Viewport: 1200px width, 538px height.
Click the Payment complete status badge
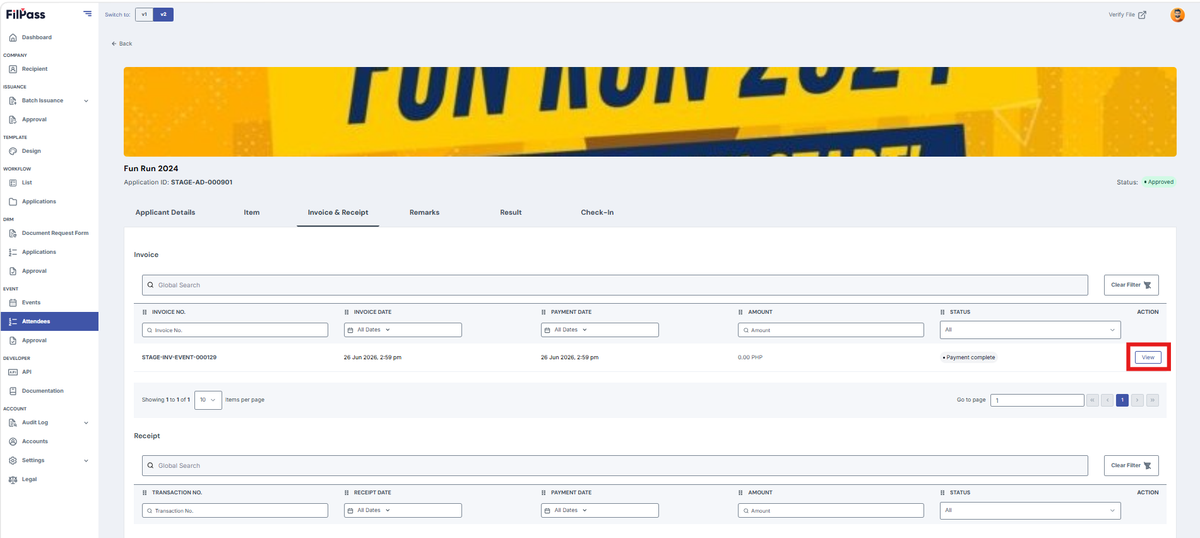968,357
